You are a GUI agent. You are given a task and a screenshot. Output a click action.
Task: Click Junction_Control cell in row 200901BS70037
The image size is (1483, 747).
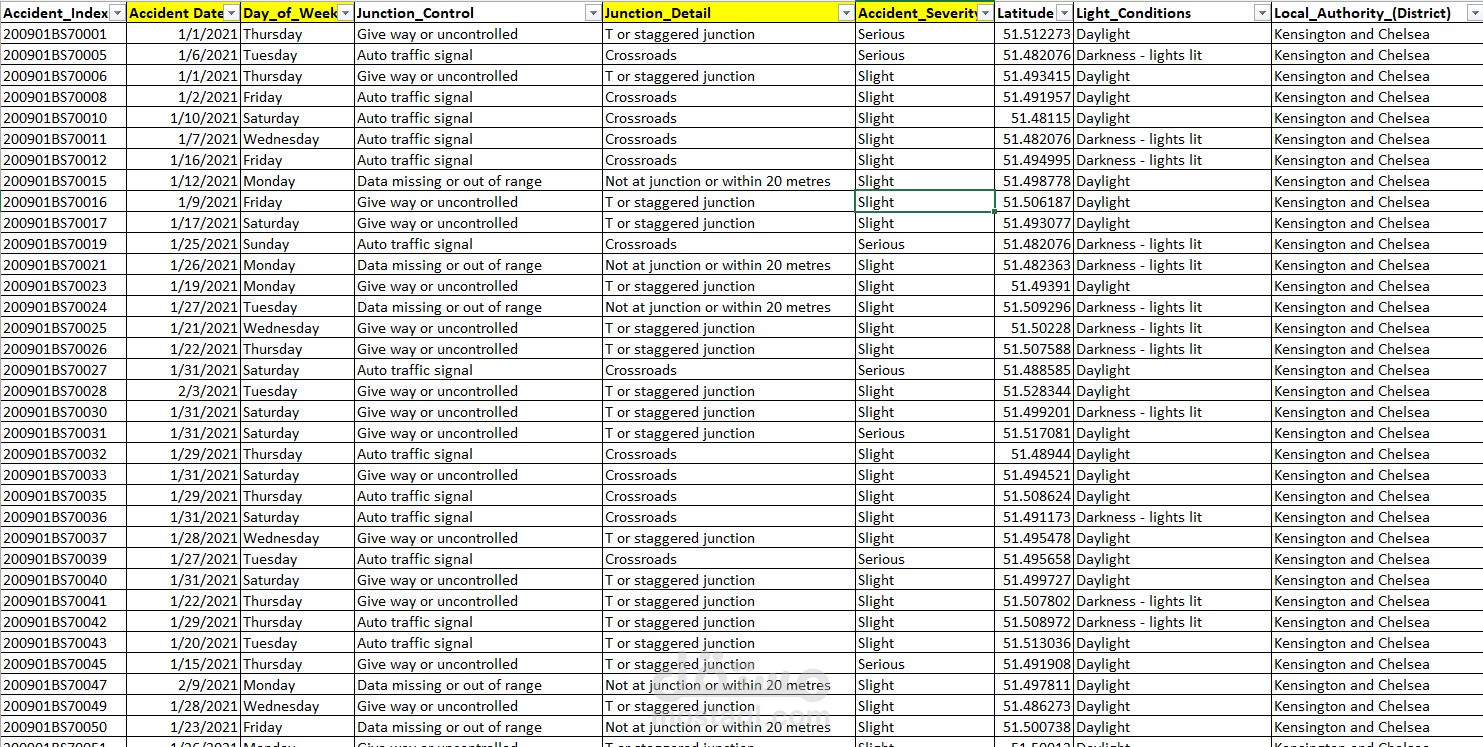[479, 538]
